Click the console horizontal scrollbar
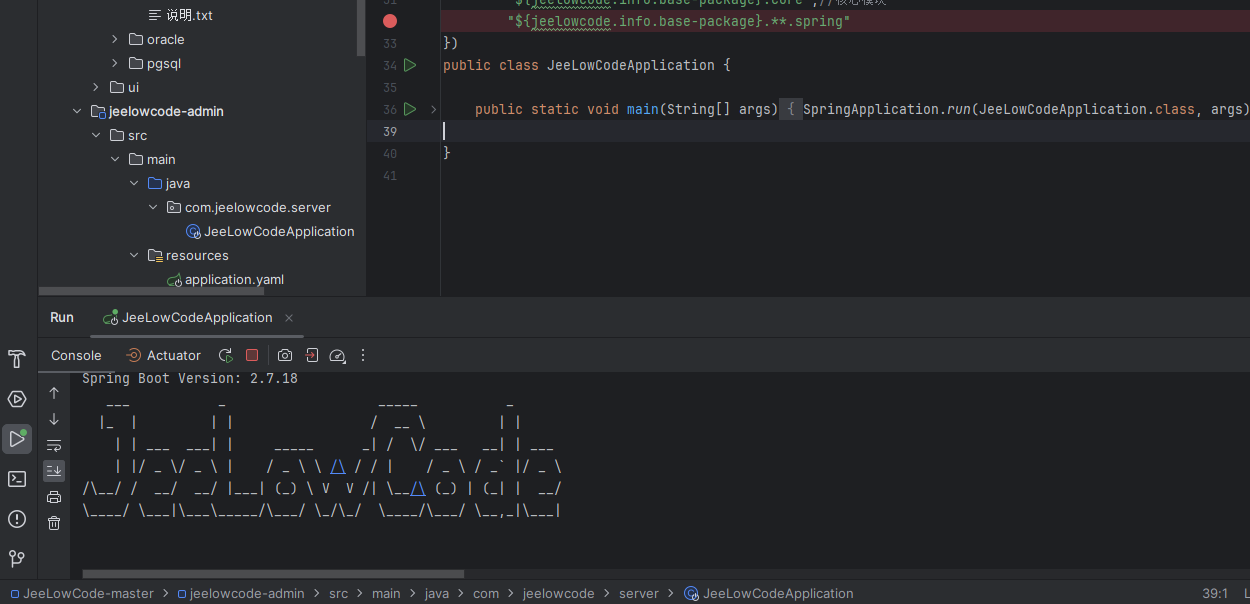The width and height of the screenshot is (1250, 604). coord(273,574)
